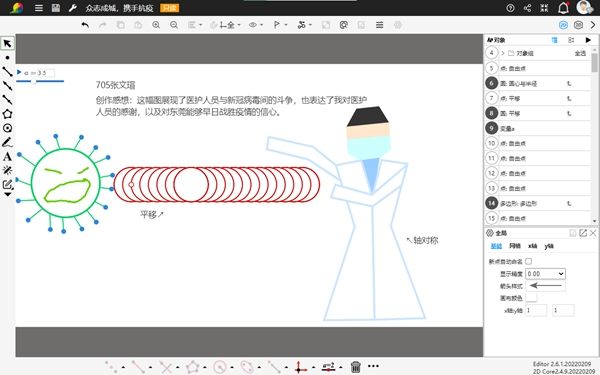Click the undo arrow in top toolbar
Image resolution: width=600 pixels, height=375 pixels.
point(85,25)
